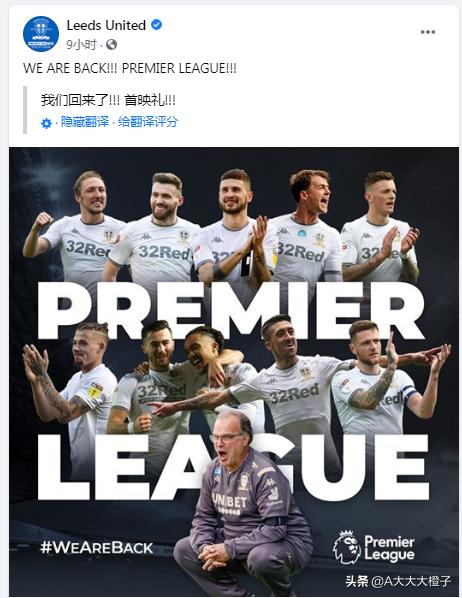Click the large LEAGUE headline text

coord(233,467)
